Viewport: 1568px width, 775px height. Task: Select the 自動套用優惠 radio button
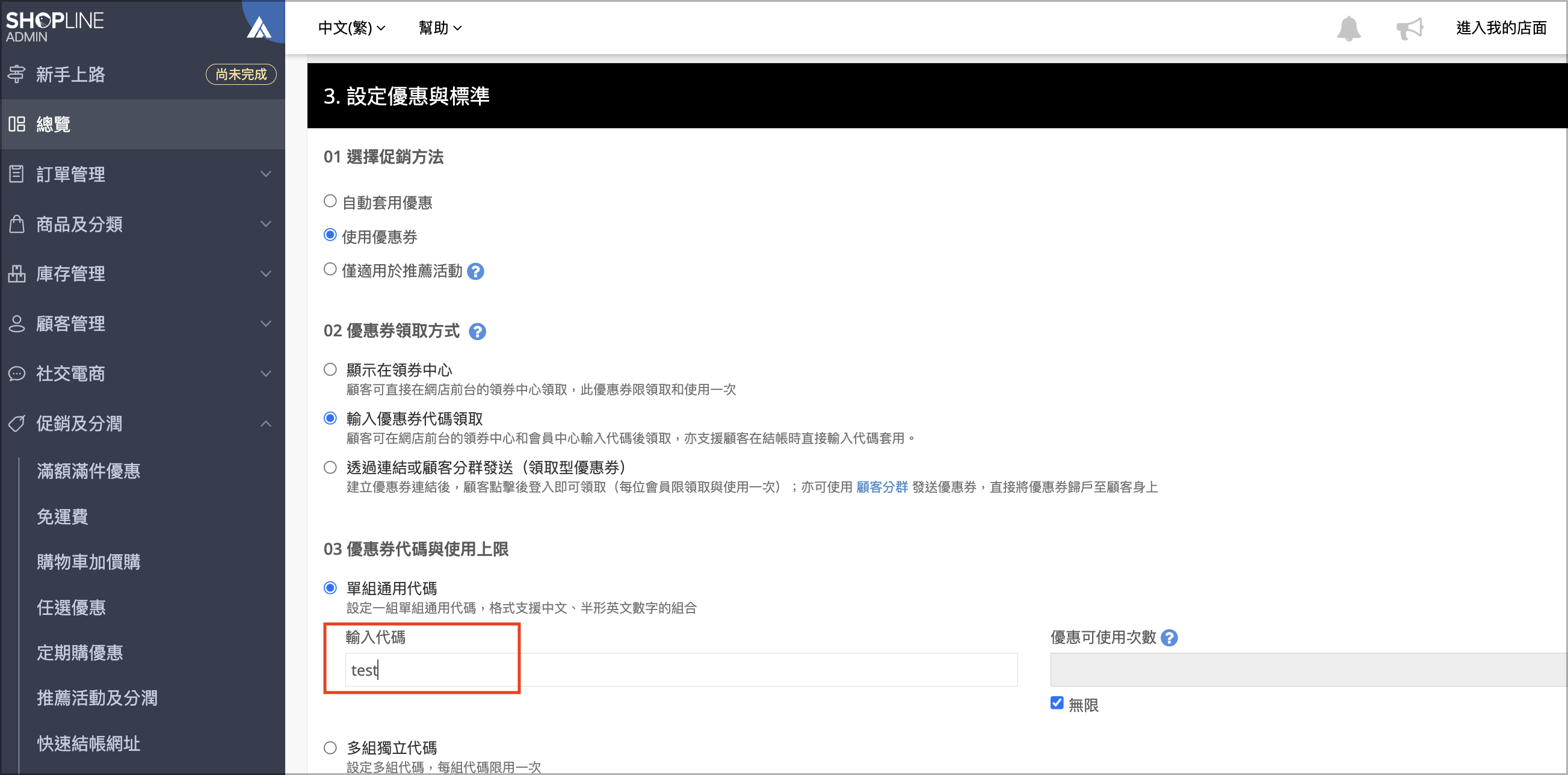(x=330, y=201)
